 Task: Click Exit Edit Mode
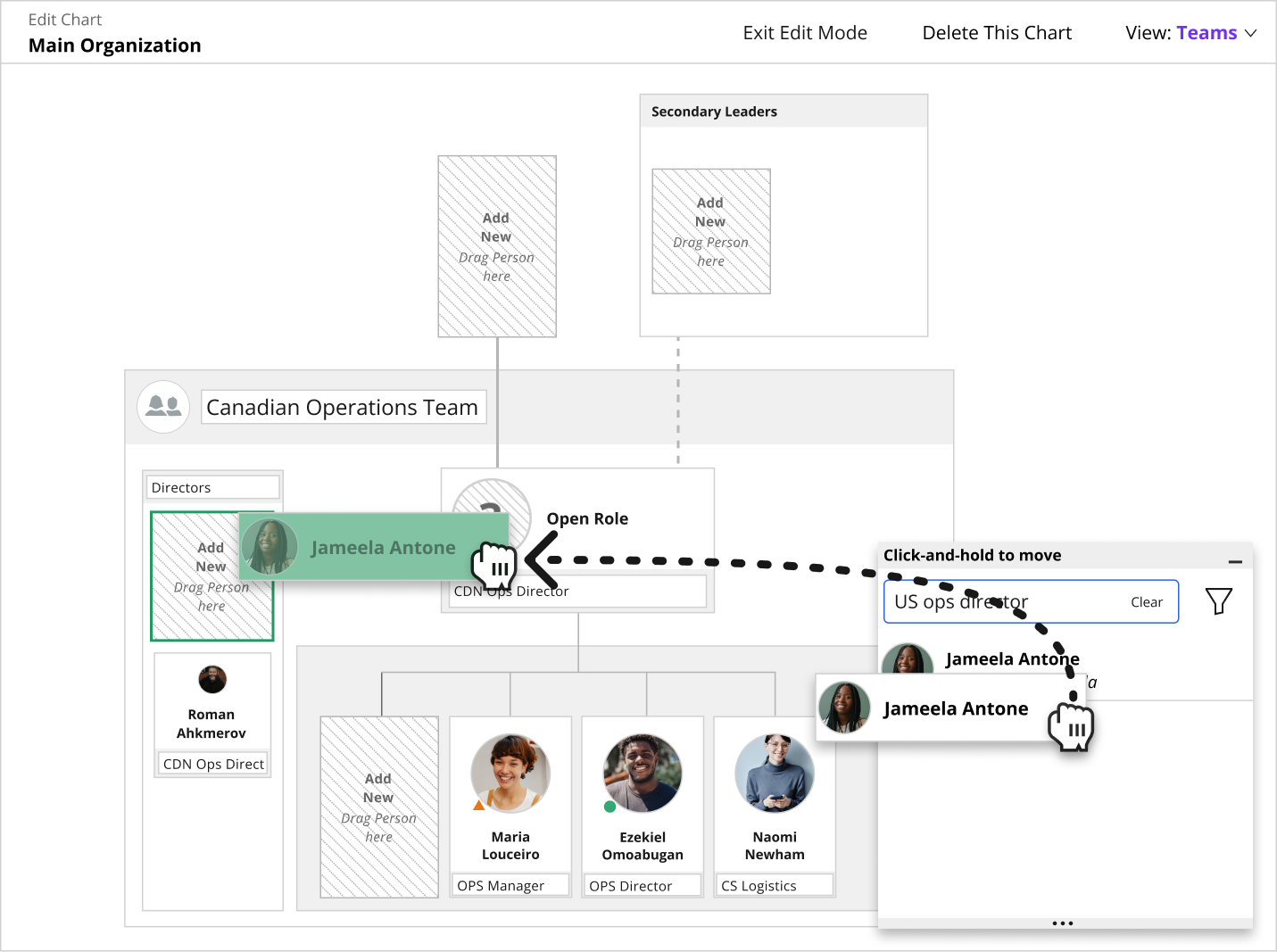(805, 33)
